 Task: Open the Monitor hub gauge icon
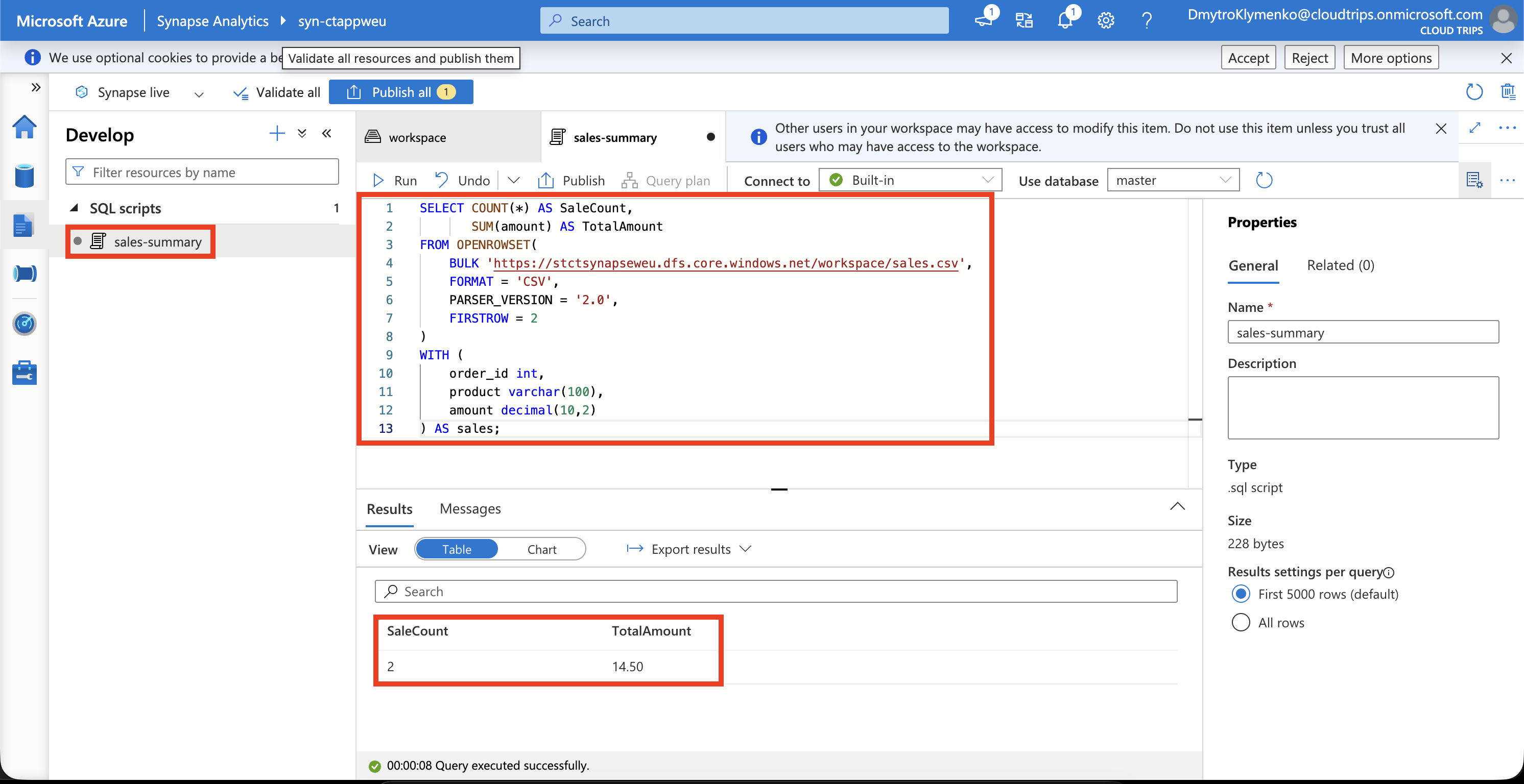point(24,324)
